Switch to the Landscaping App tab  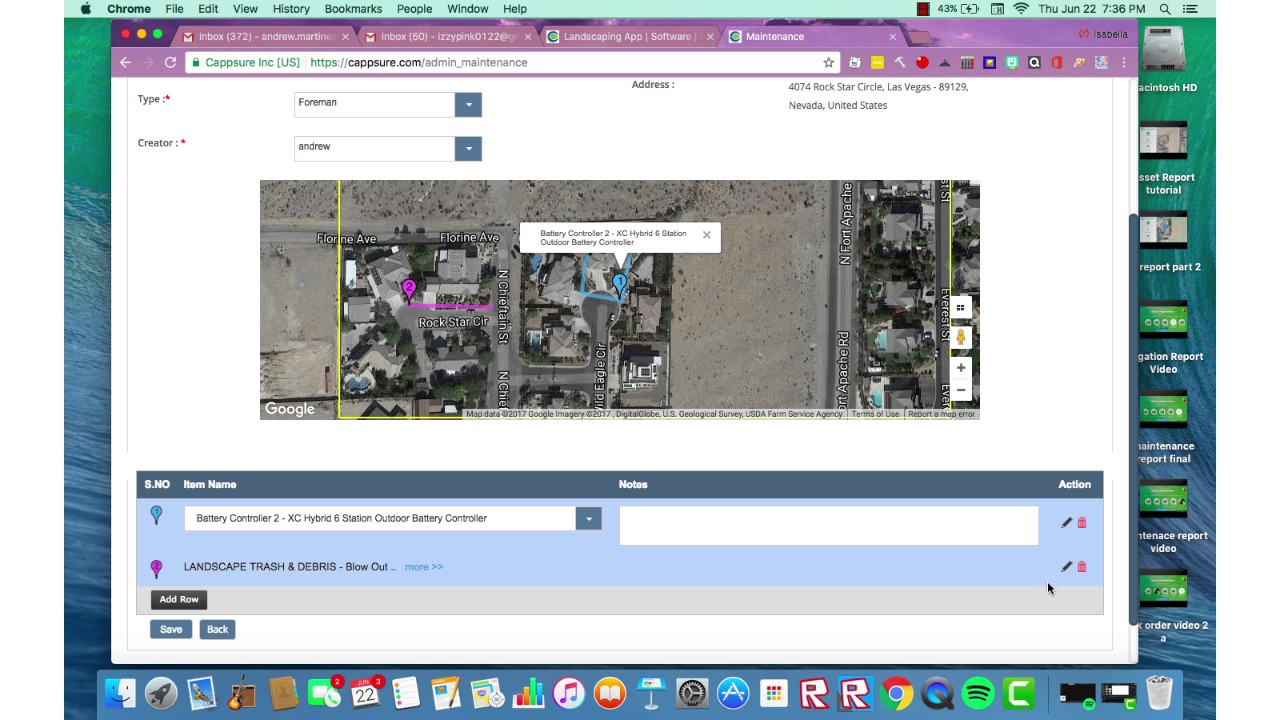click(x=631, y=37)
